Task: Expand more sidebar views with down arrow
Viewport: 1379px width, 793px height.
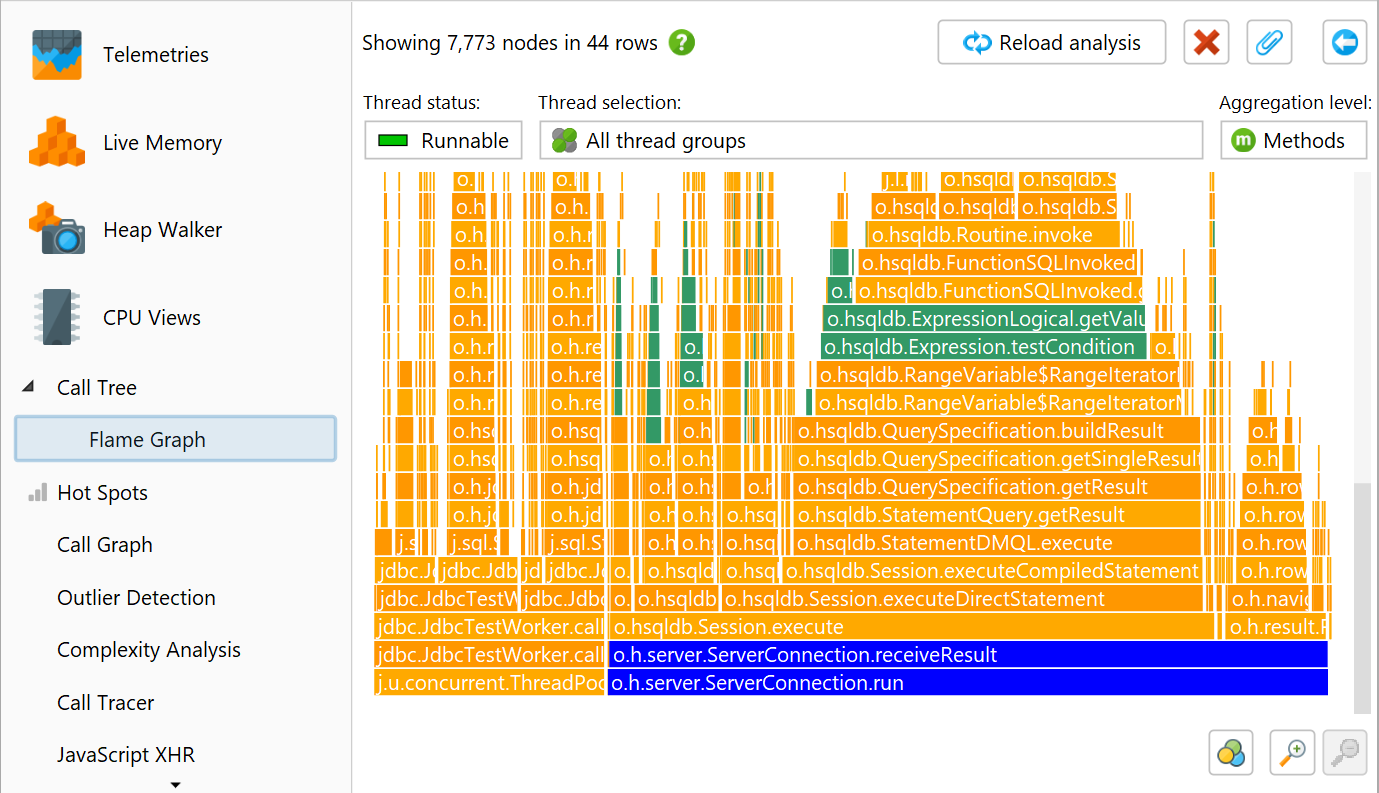Action: [x=175, y=785]
